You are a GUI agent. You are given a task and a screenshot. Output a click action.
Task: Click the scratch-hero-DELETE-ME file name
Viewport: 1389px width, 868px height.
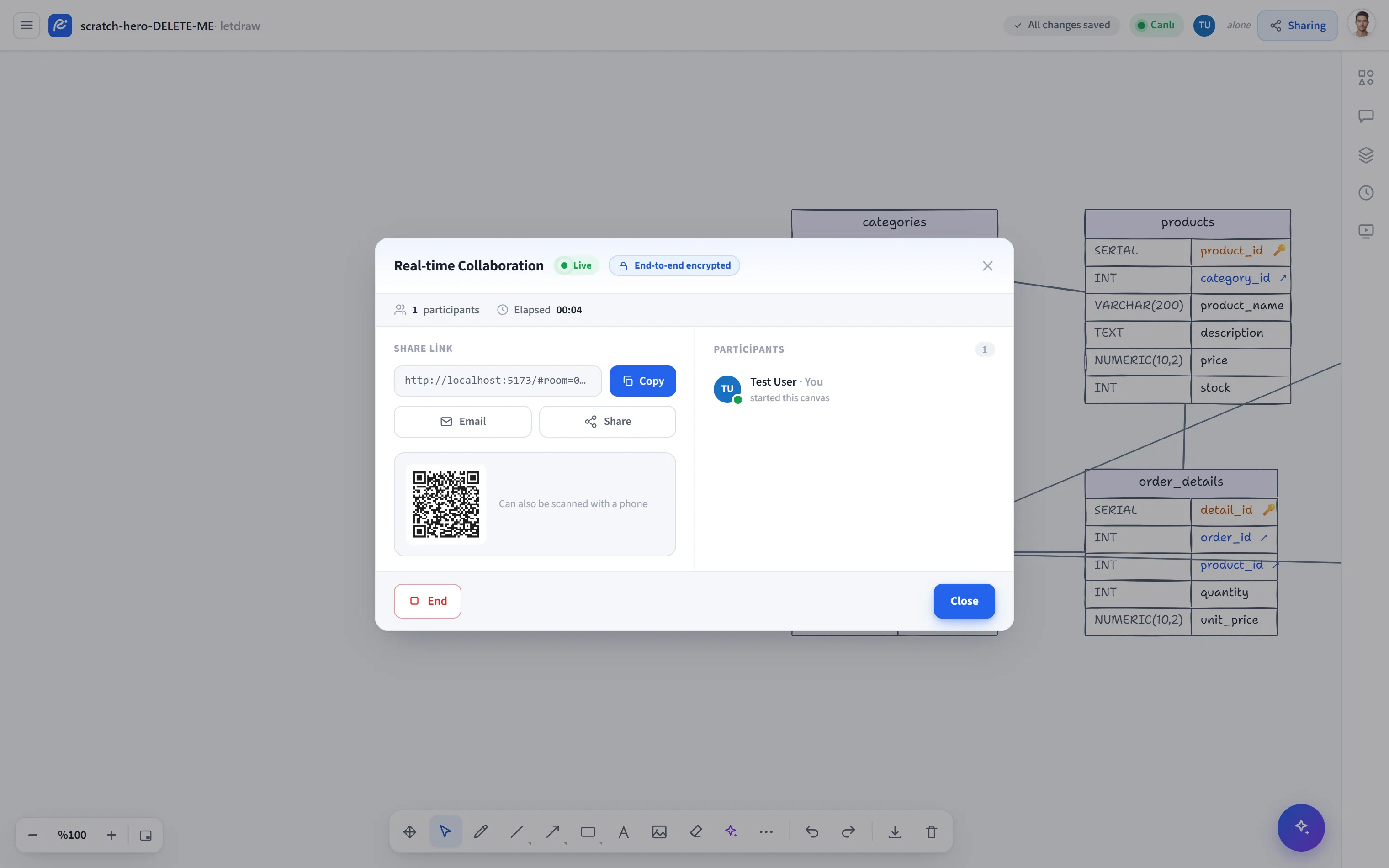[147, 26]
